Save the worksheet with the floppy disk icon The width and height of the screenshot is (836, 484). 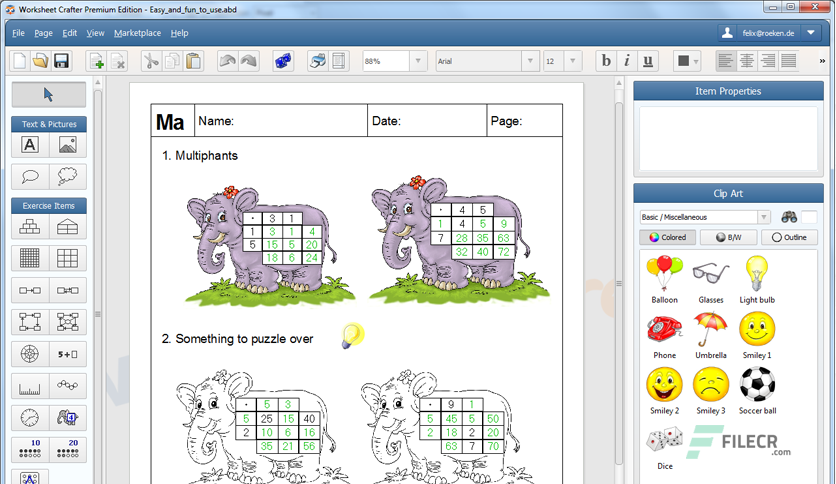61,61
